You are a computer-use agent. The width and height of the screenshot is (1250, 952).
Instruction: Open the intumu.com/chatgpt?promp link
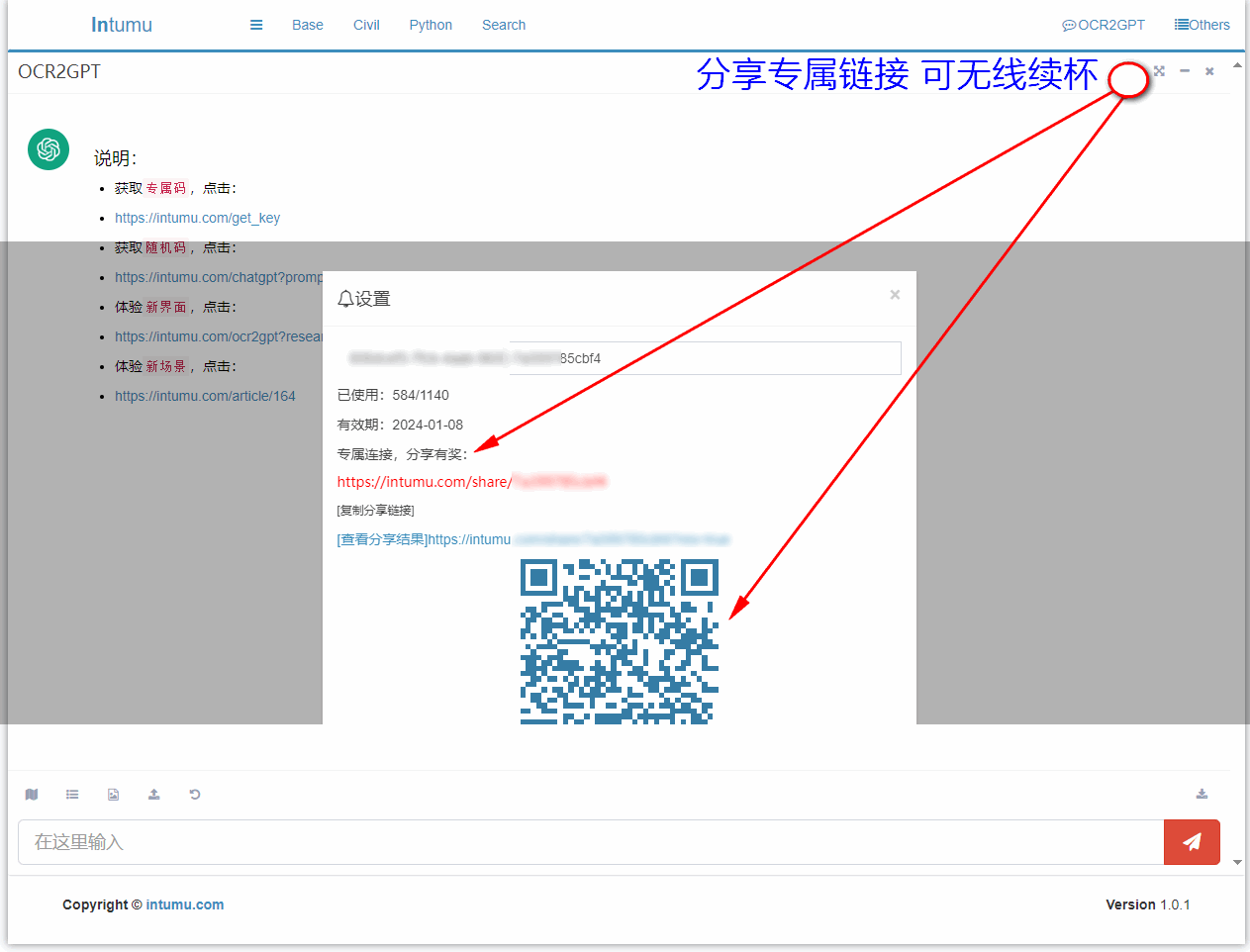tap(219, 277)
